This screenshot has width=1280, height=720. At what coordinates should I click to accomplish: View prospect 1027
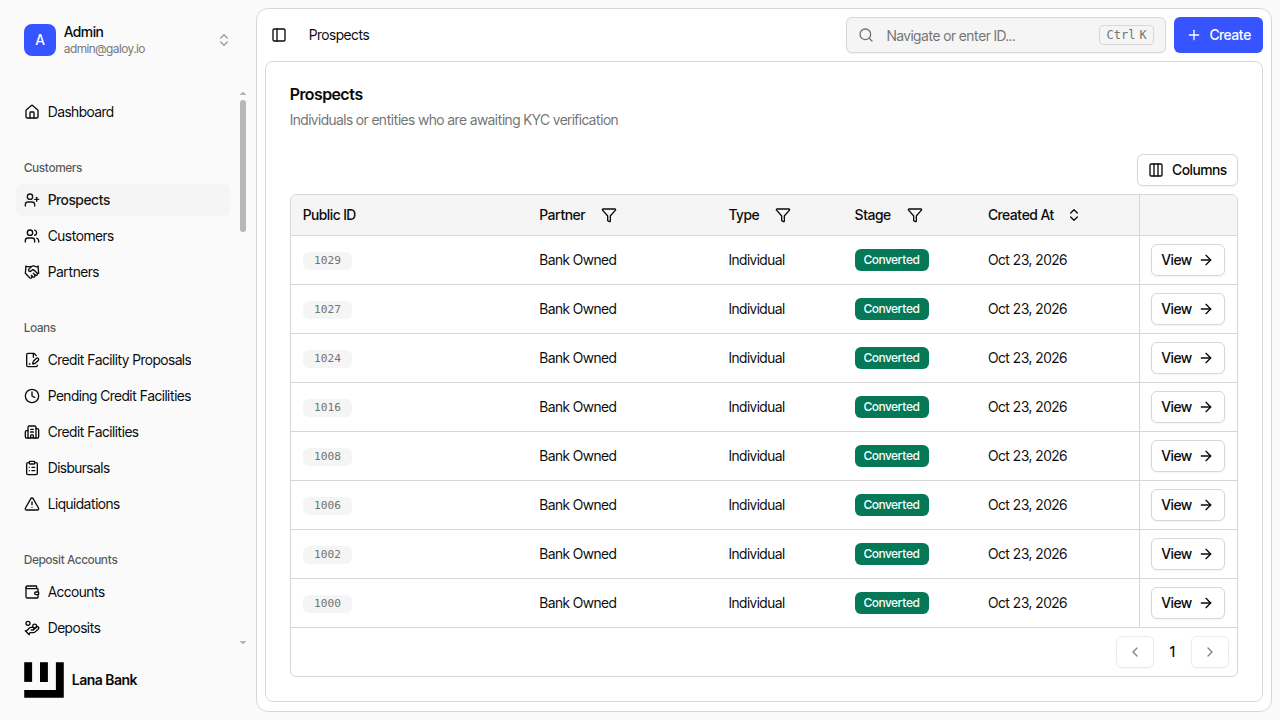[x=1187, y=309]
